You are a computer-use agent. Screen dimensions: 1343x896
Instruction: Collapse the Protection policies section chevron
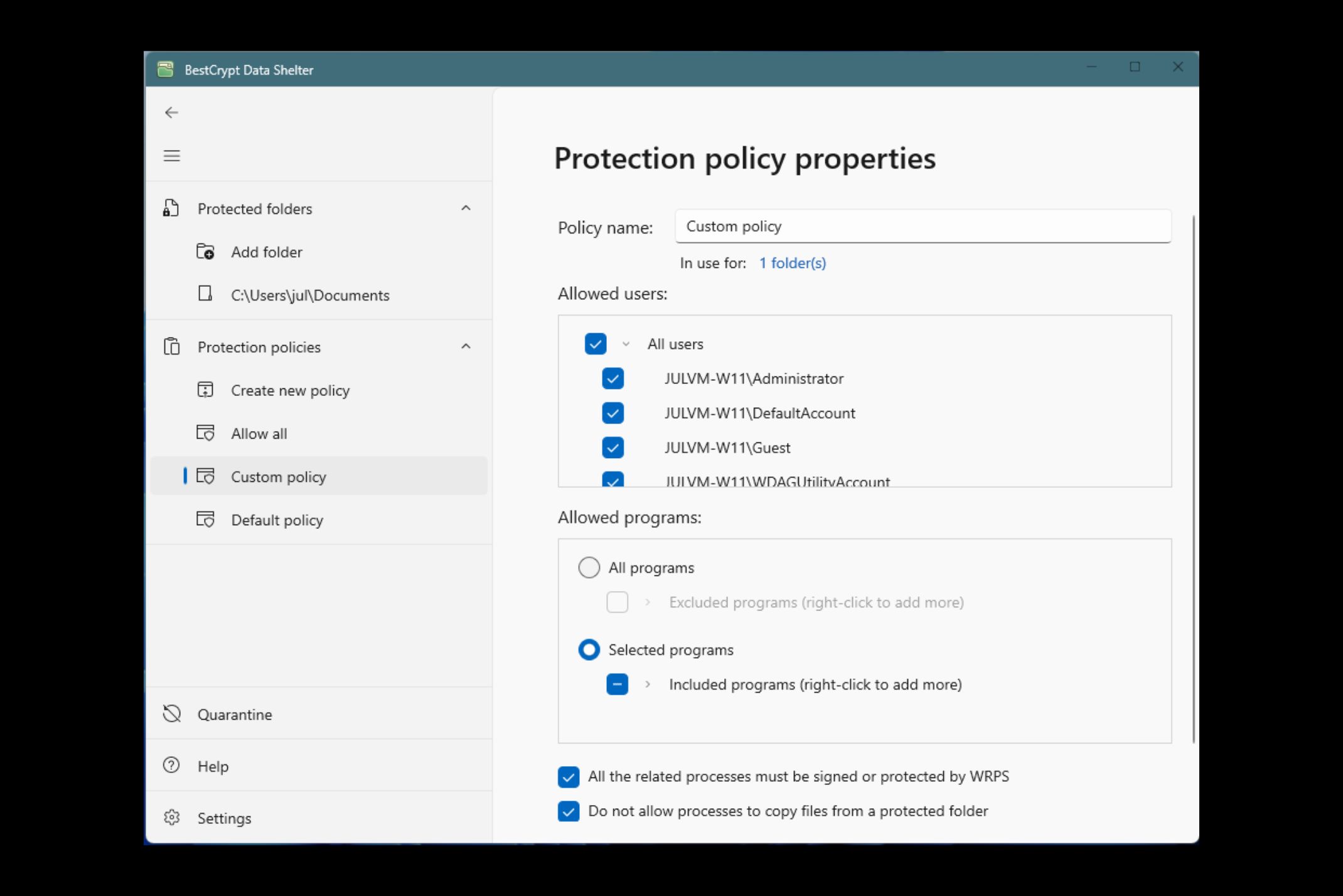tap(466, 346)
